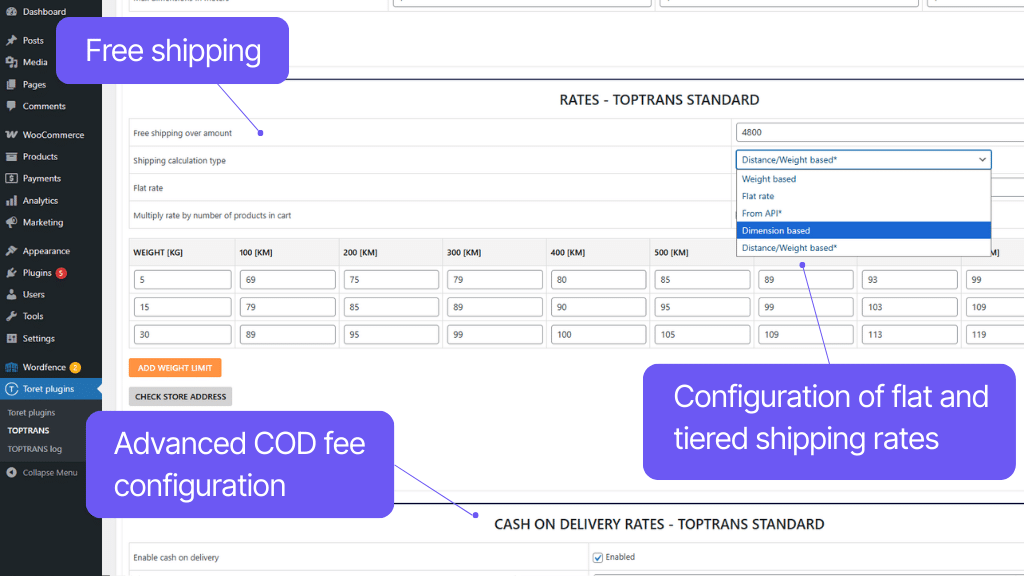Click the Flat rate row label
The height and width of the screenshot is (576, 1024).
point(148,188)
